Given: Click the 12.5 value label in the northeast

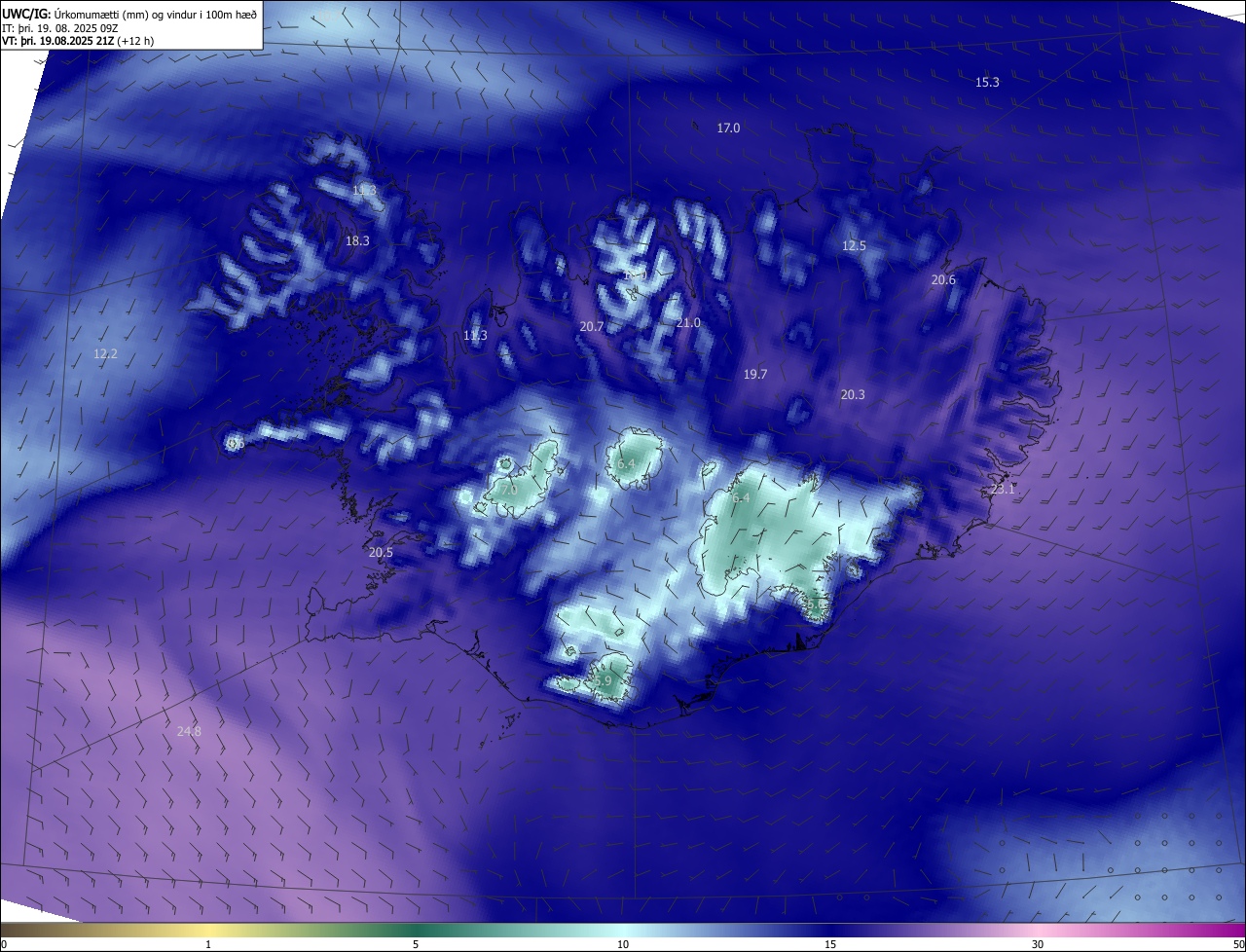Looking at the screenshot, I should click(x=854, y=246).
